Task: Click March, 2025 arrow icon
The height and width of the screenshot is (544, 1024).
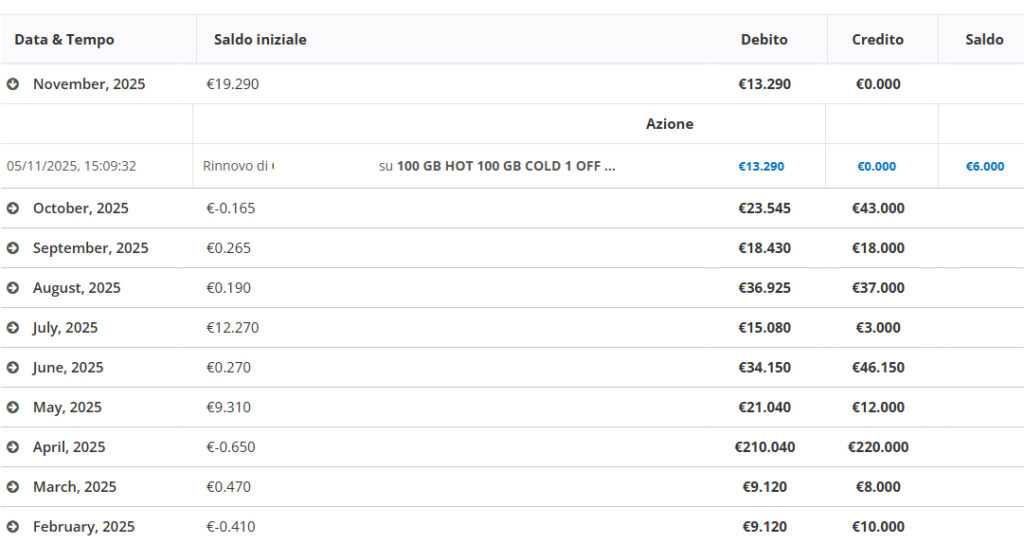Action: pos(13,487)
